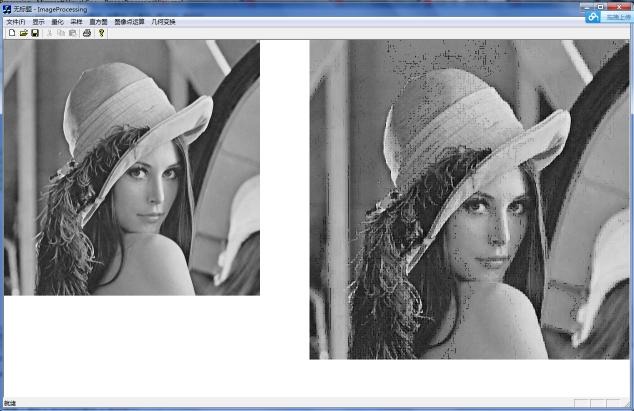Click the original Lena image on left
Screen dimensions: 634x411
click(132, 167)
